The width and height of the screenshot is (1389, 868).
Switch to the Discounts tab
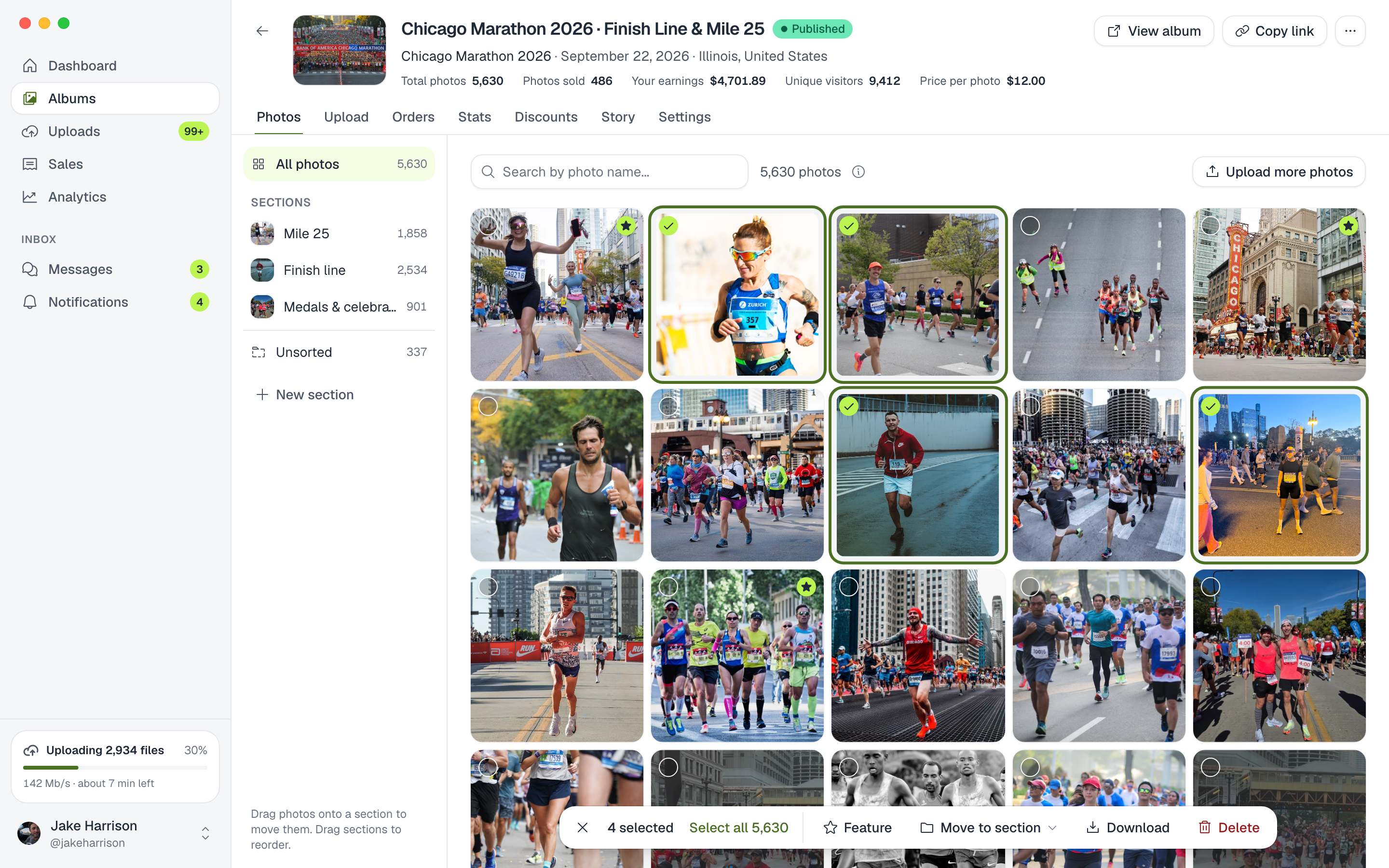[x=546, y=117]
